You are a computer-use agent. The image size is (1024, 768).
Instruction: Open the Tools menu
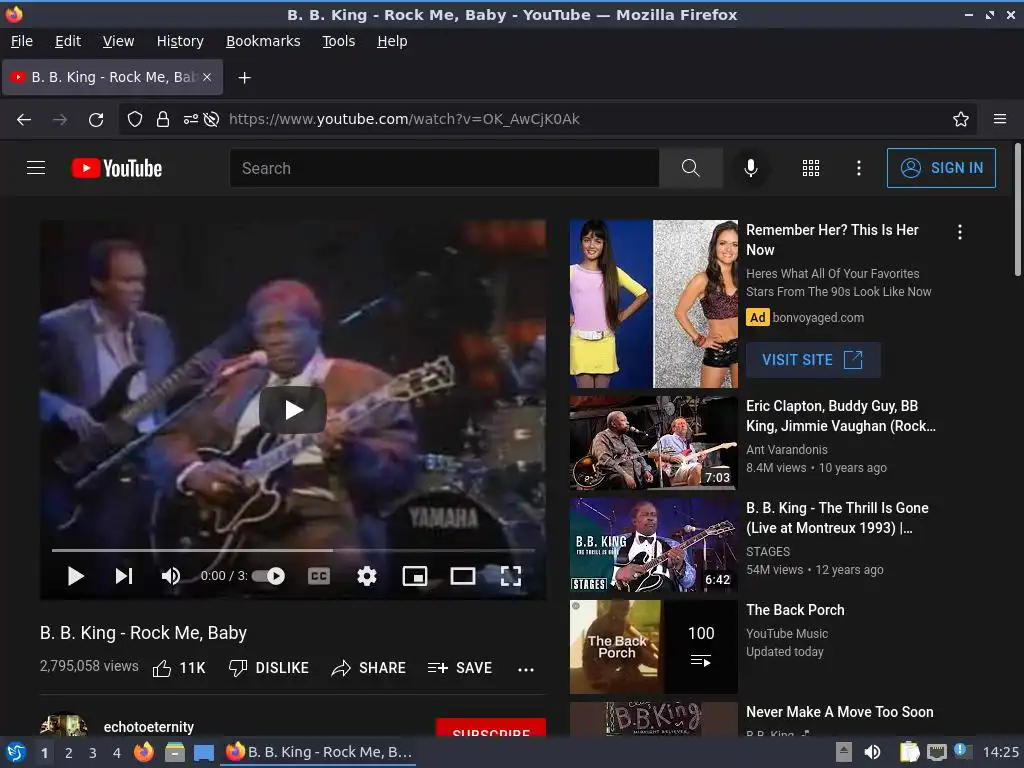point(338,41)
